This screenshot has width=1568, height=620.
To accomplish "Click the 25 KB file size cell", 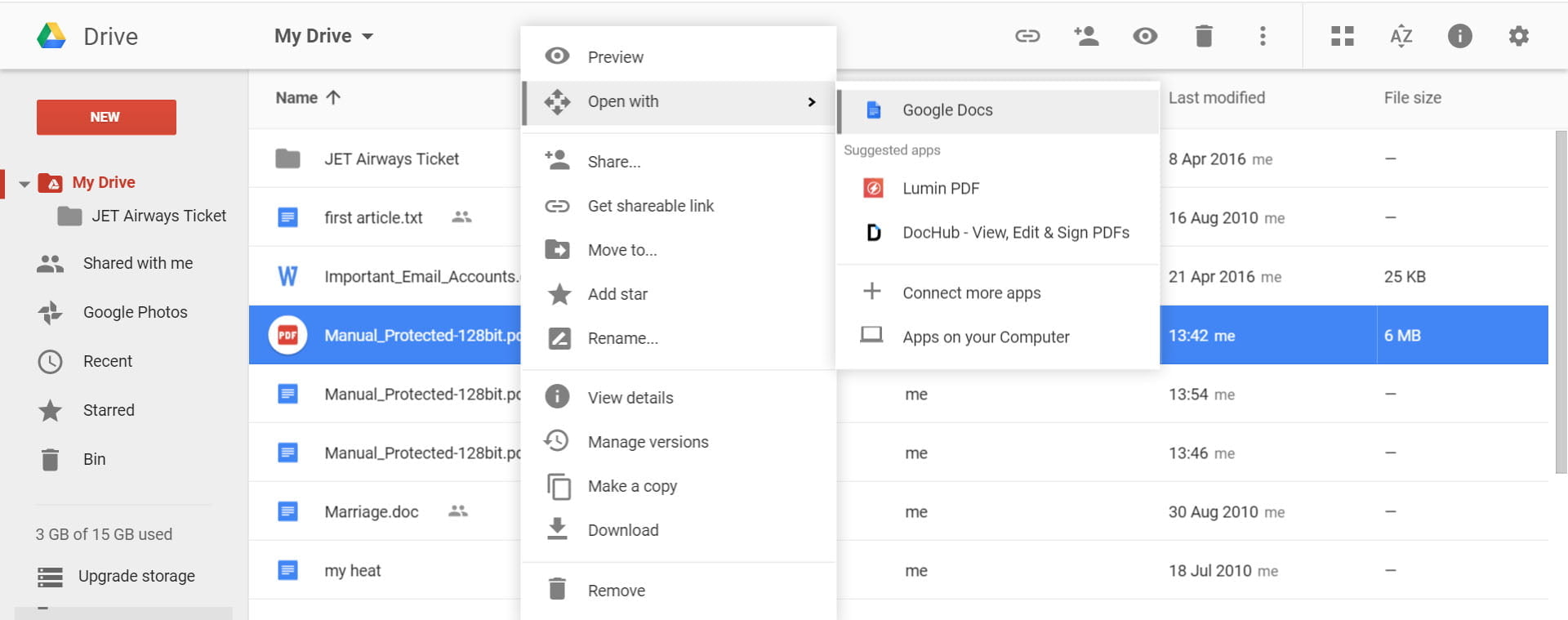I will [x=1405, y=276].
